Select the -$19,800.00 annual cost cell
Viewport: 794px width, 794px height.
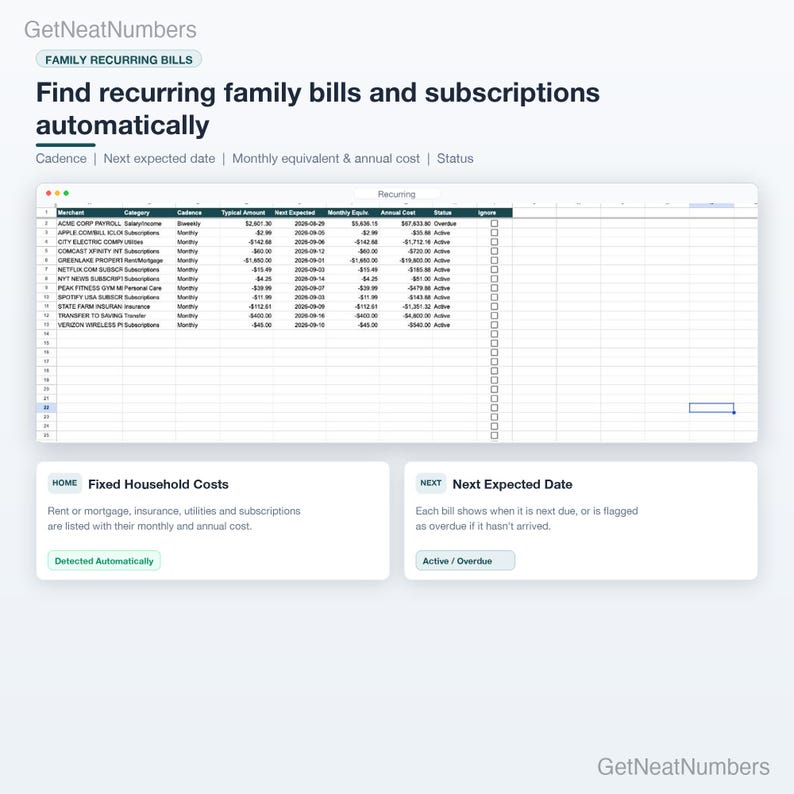click(406, 260)
